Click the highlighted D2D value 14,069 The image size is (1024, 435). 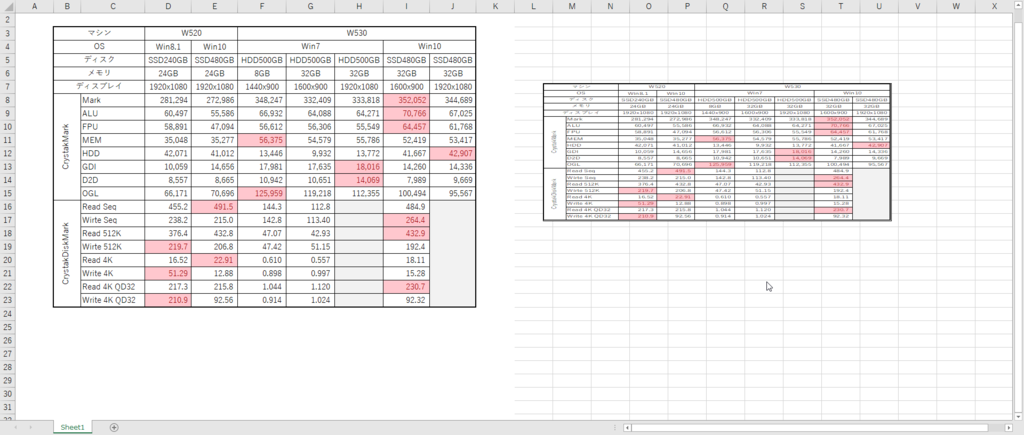coord(359,180)
